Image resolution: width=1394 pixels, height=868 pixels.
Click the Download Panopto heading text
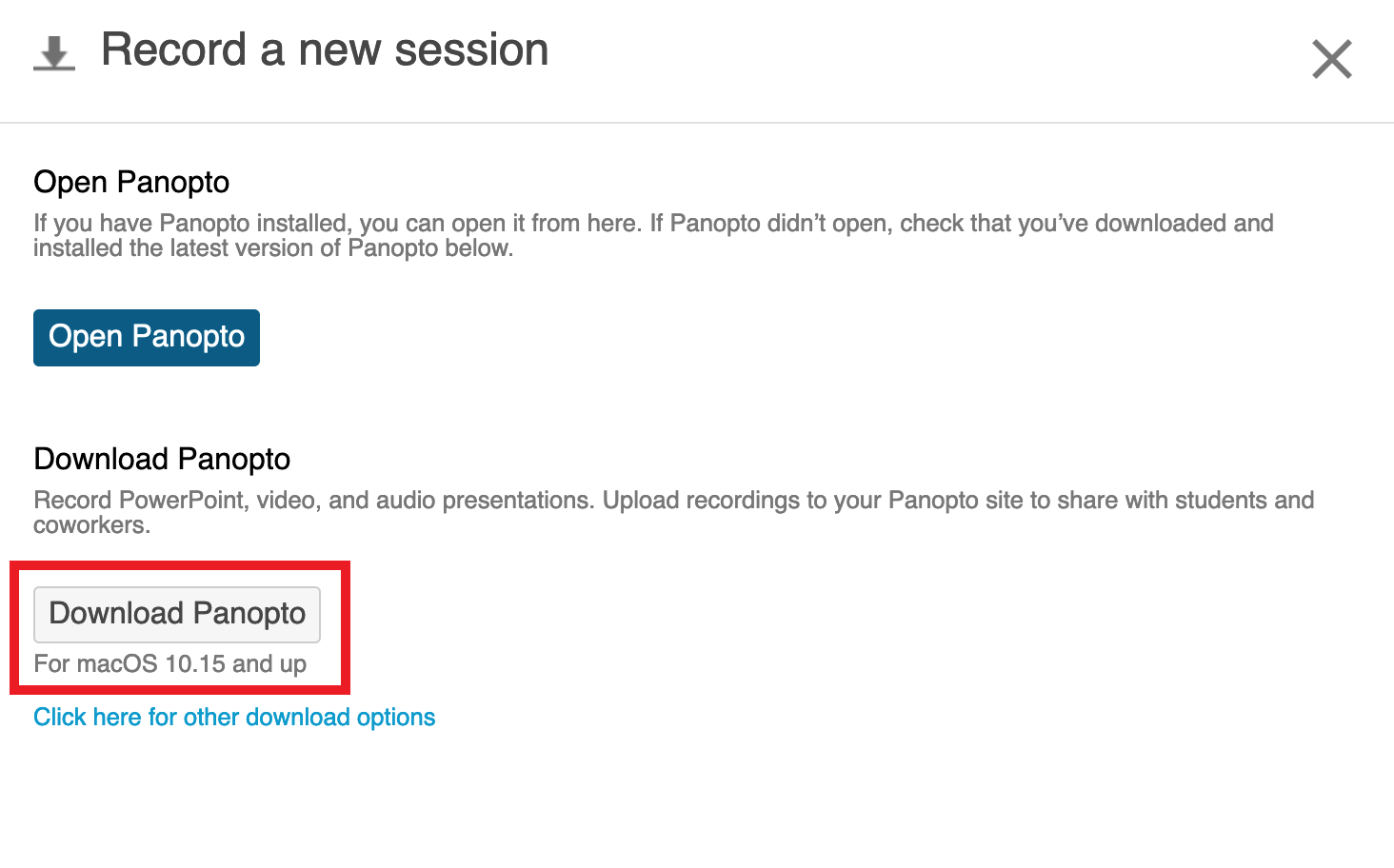(x=162, y=459)
